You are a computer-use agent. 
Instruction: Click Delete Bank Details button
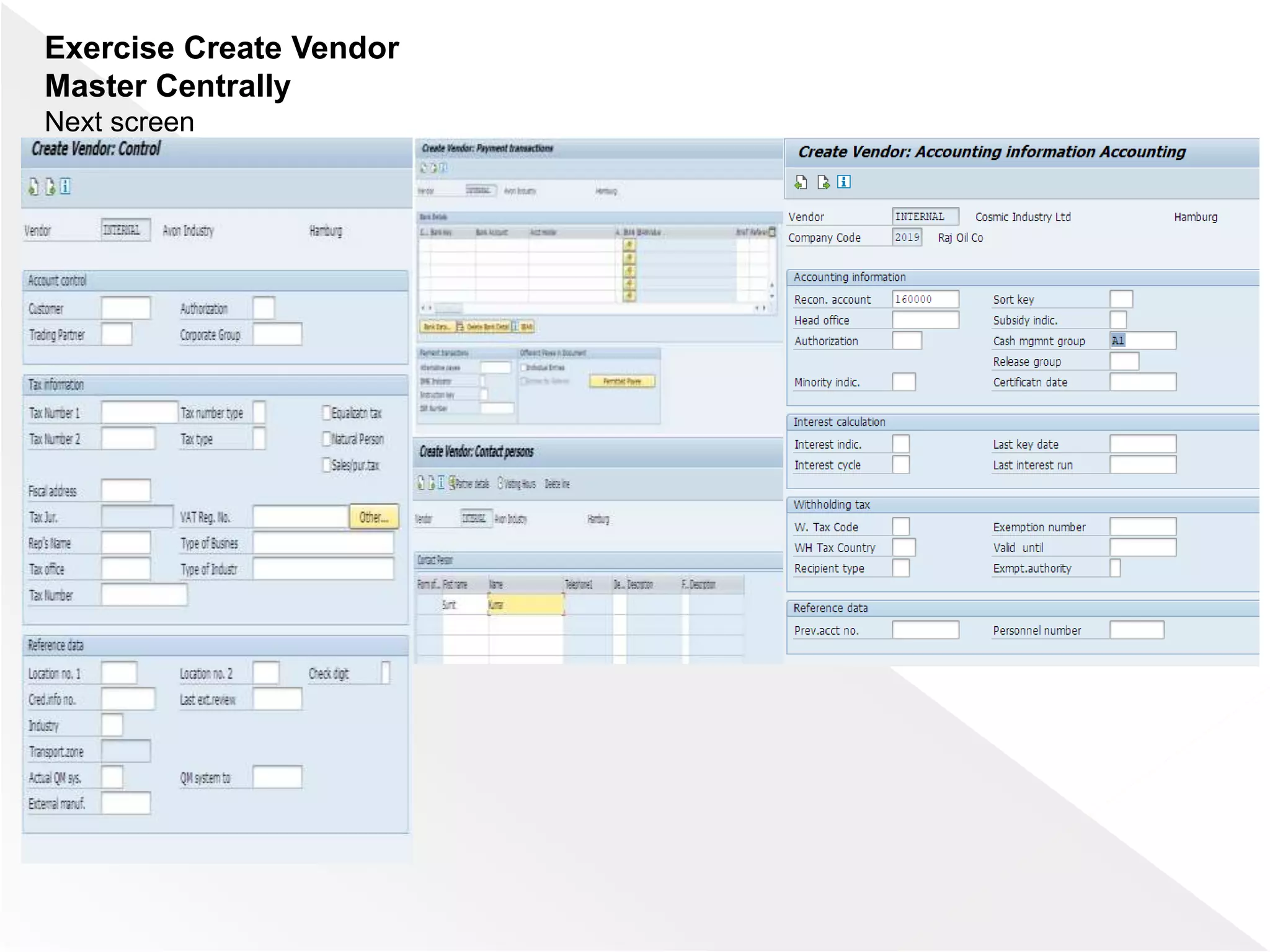(483, 327)
